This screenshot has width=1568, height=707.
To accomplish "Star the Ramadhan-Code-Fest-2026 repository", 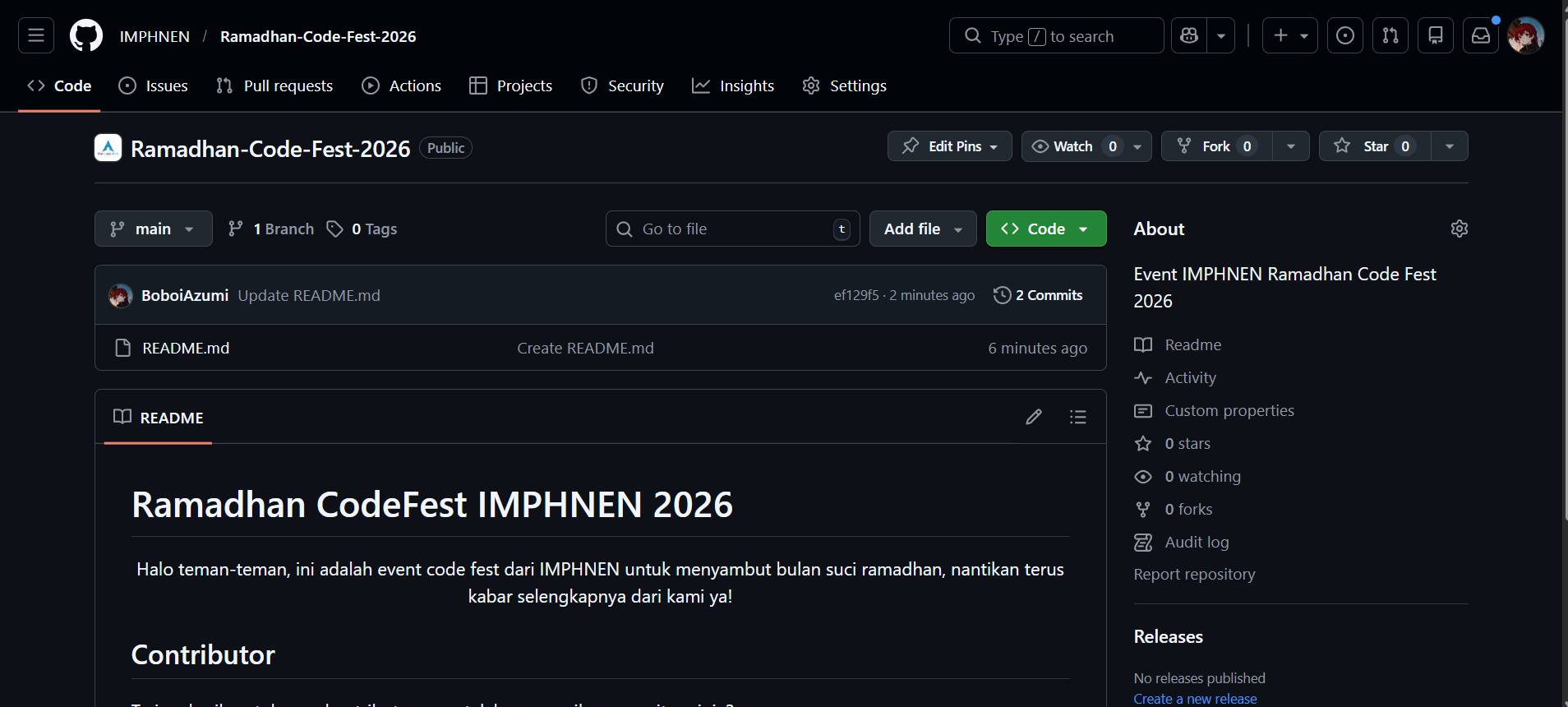I will (1375, 146).
